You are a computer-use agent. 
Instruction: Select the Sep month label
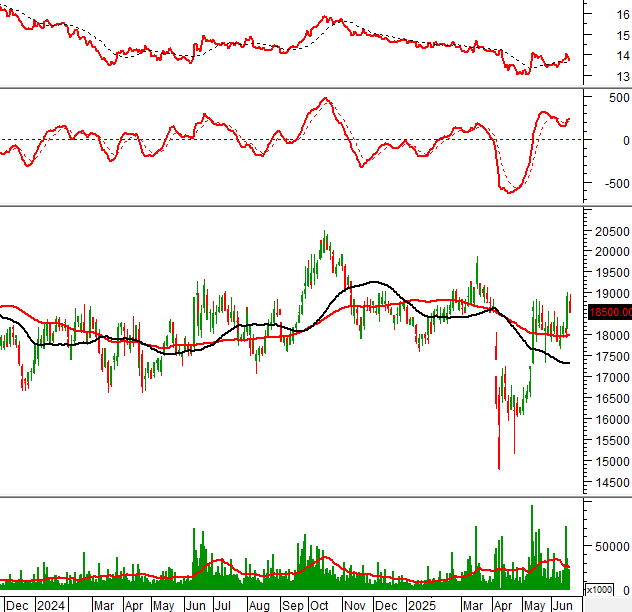(x=293, y=606)
